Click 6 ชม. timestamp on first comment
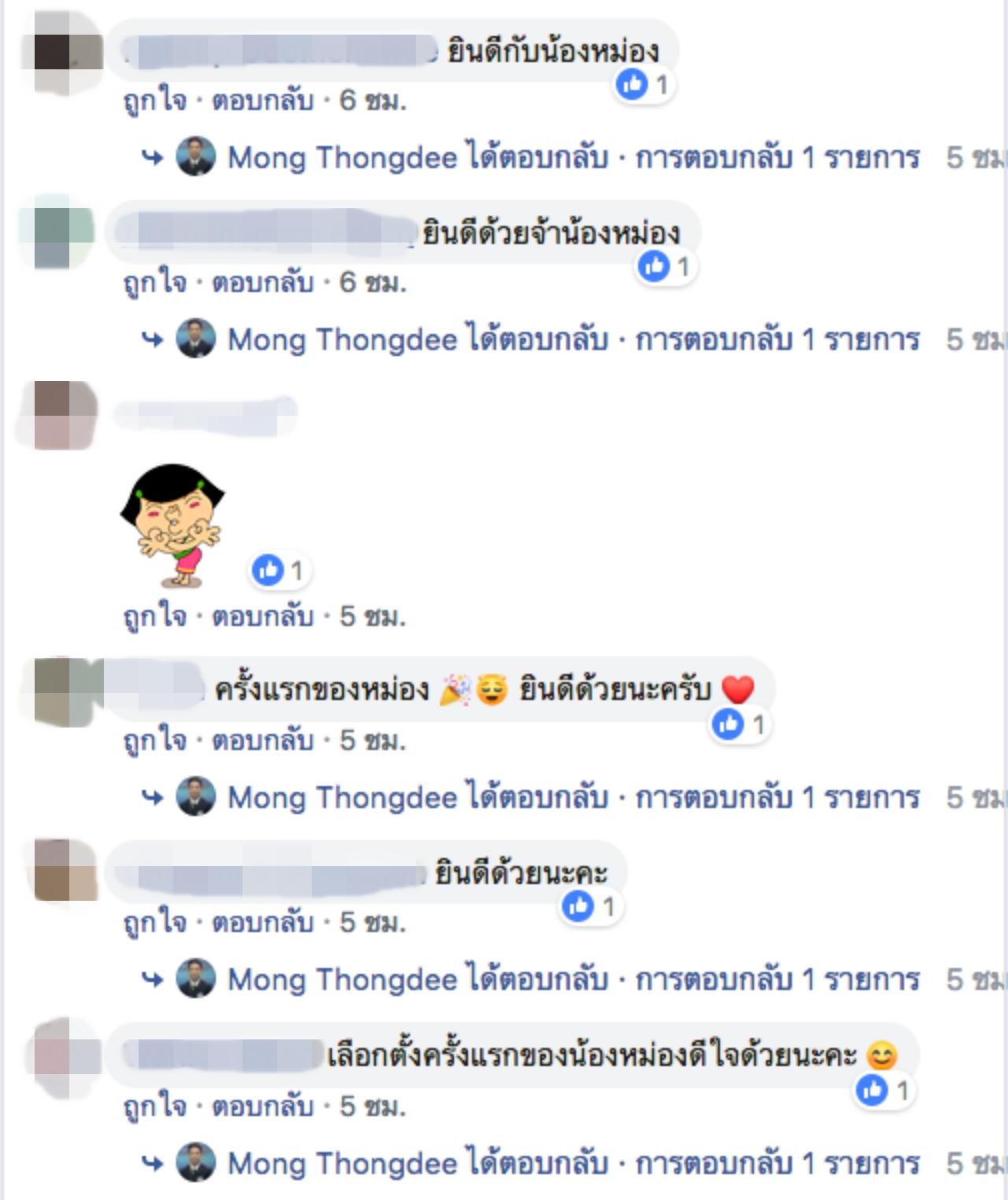This screenshot has height=1200, width=1008. click(373, 101)
